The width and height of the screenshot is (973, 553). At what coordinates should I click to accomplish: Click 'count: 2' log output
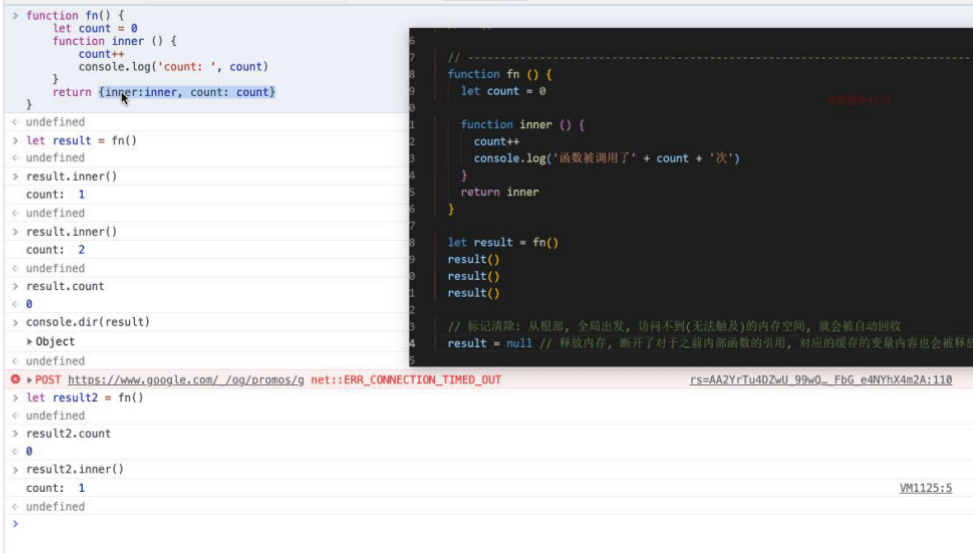pyautogui.click(x=55, y=250)
